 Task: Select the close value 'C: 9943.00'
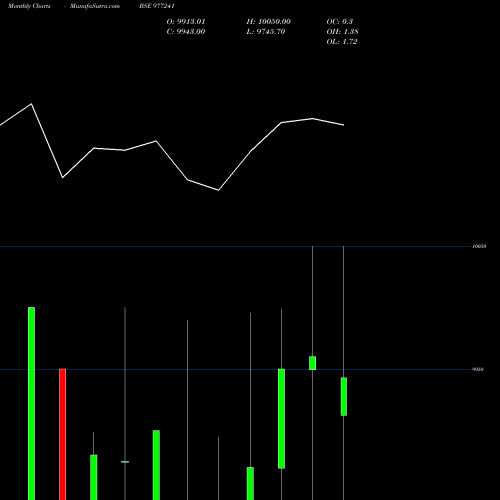coord(186,32)
